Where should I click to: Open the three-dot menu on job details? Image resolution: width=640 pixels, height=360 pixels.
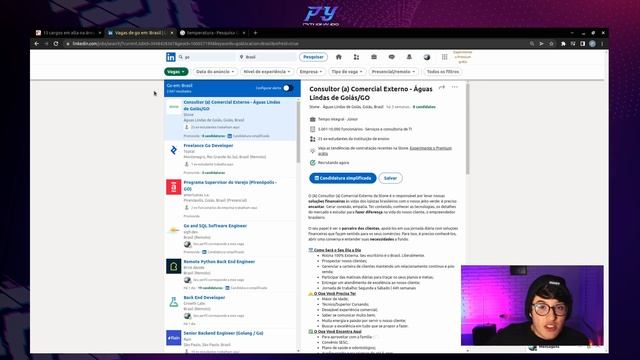click(455, 87)
